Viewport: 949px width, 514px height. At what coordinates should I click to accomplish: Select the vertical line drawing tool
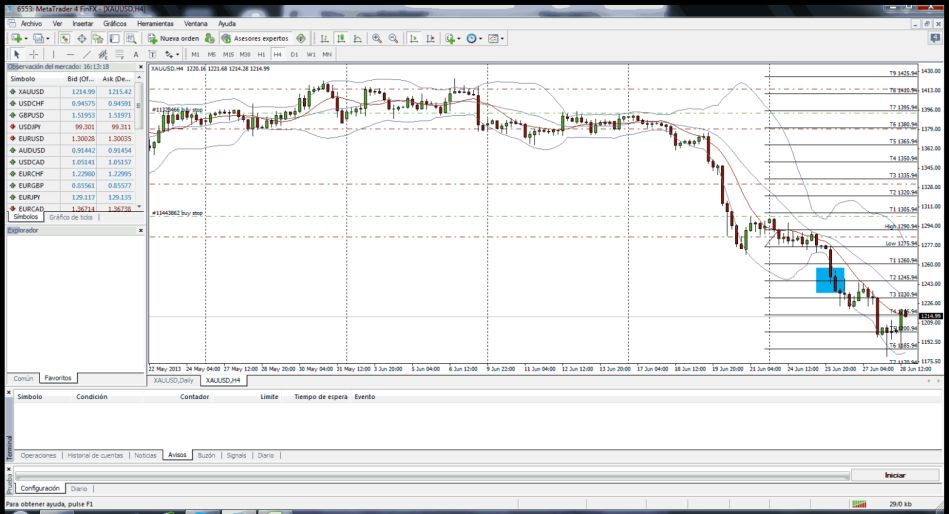tap(52, 54)
